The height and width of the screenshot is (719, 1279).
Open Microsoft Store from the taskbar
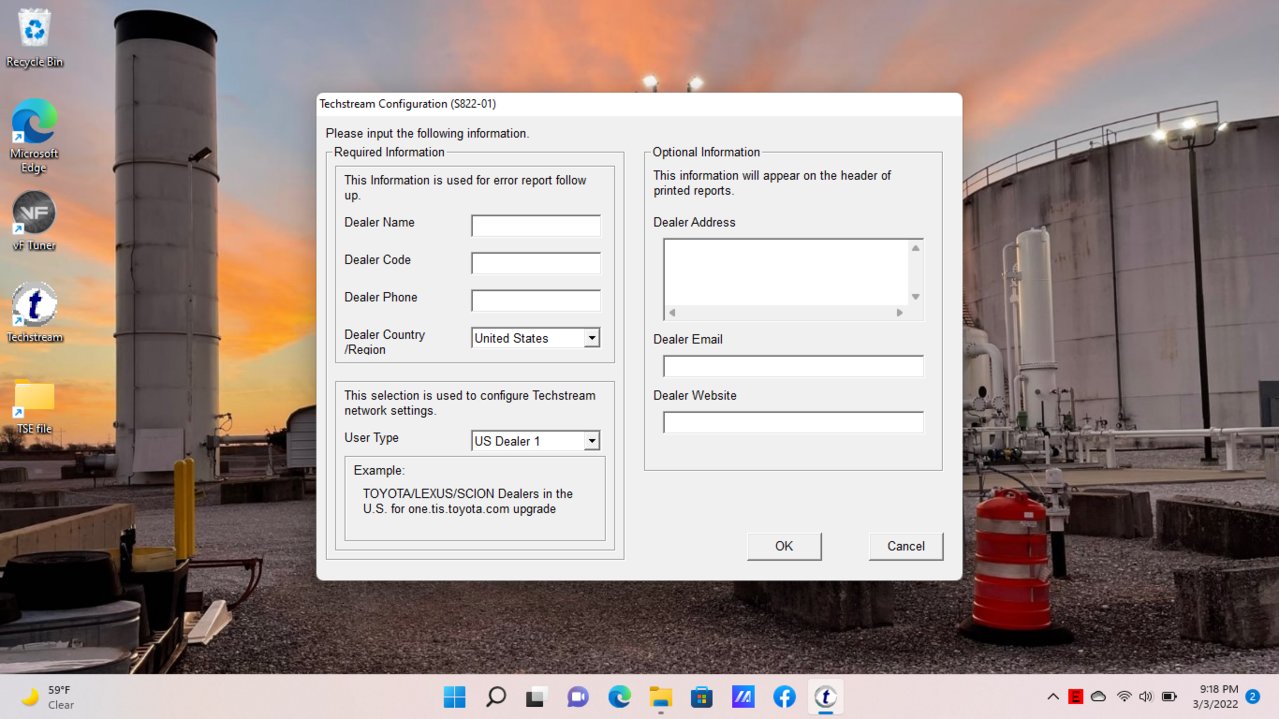[702, 696]
